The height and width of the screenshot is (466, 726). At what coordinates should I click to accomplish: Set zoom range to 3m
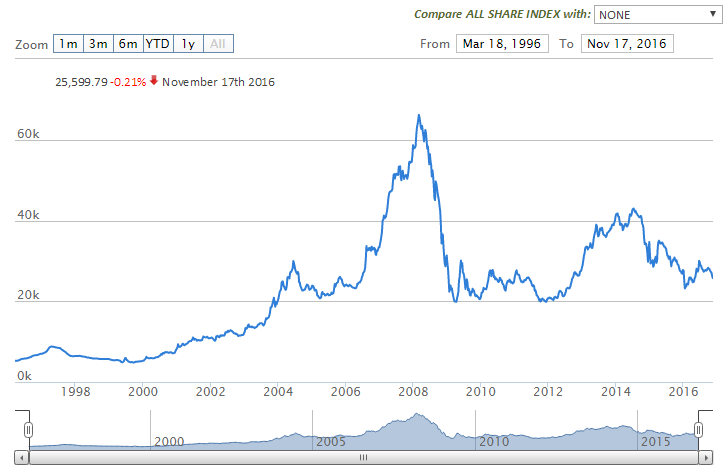point(98,44)
